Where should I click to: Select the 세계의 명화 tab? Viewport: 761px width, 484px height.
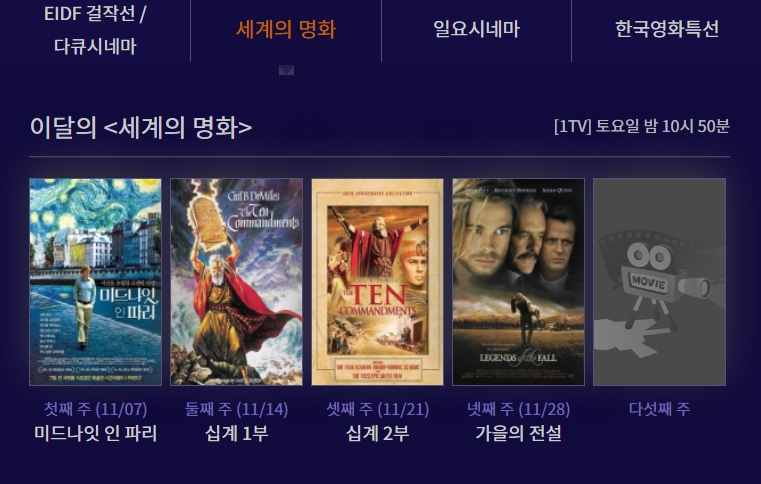pos(286,29)
